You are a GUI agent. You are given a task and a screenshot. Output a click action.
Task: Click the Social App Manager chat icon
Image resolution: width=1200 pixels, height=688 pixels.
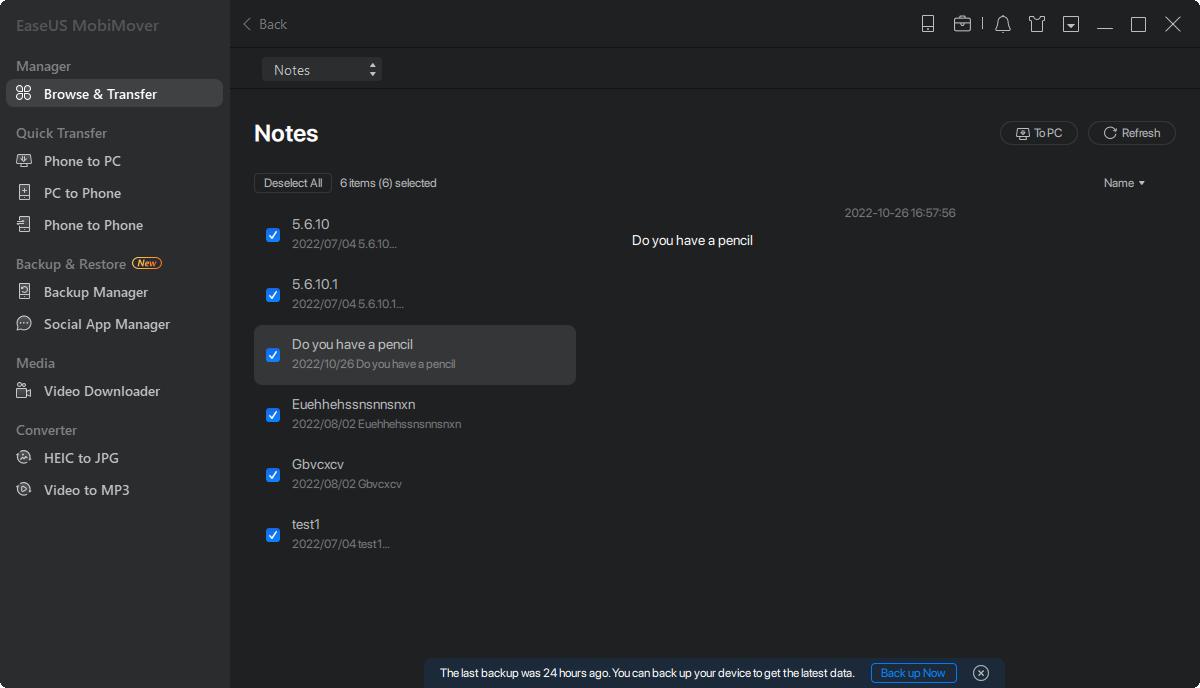(x=25, y=324)
